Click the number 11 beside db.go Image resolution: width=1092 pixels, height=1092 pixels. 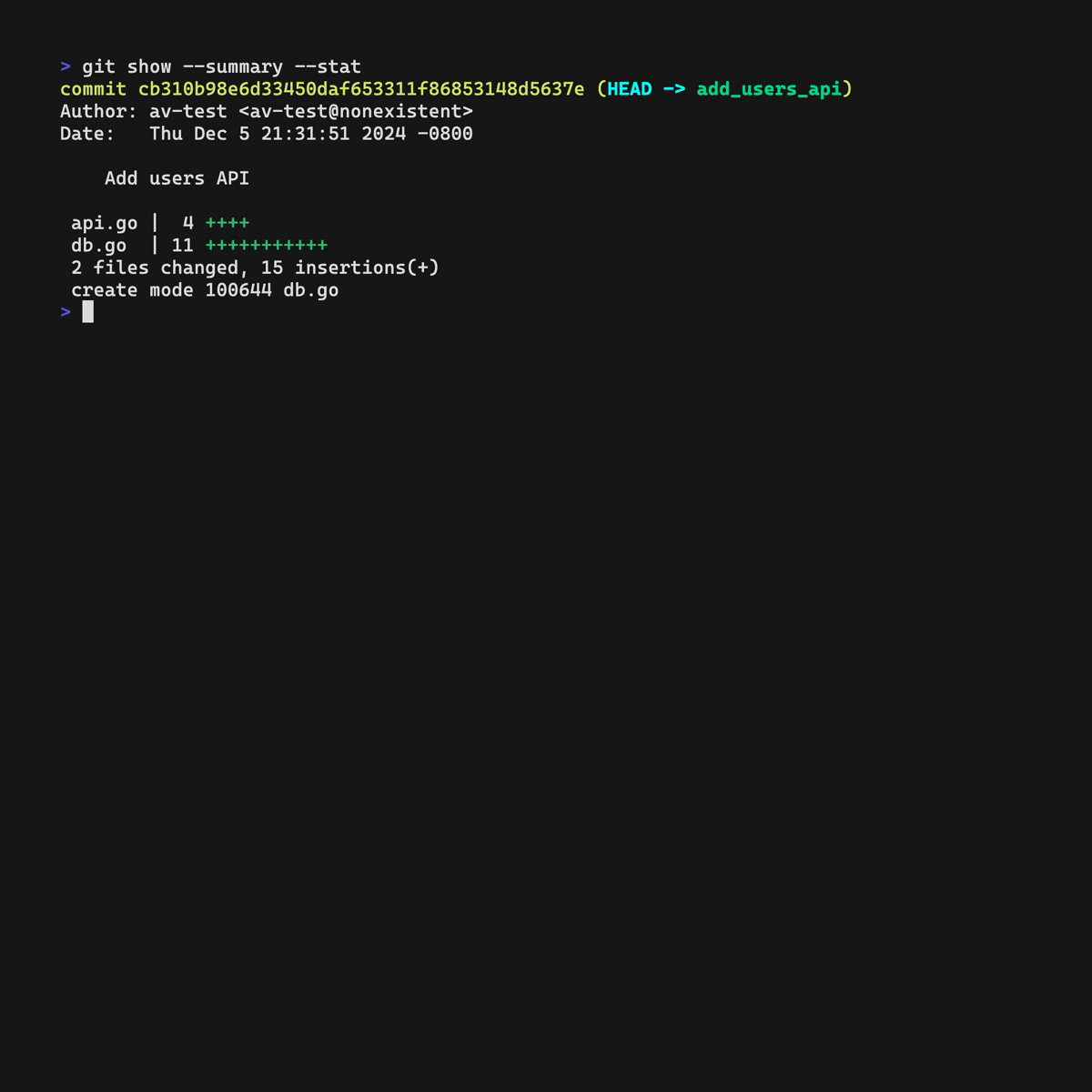(x=183, y=246)
